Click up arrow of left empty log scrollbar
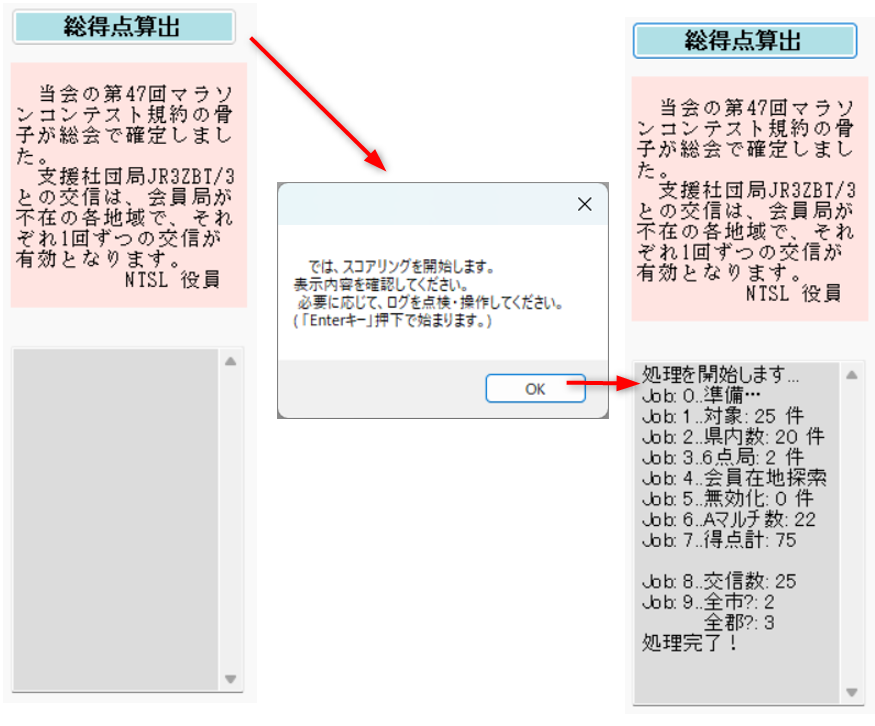The height and width of the screenshot is (726, 875). tap(231, 361)
